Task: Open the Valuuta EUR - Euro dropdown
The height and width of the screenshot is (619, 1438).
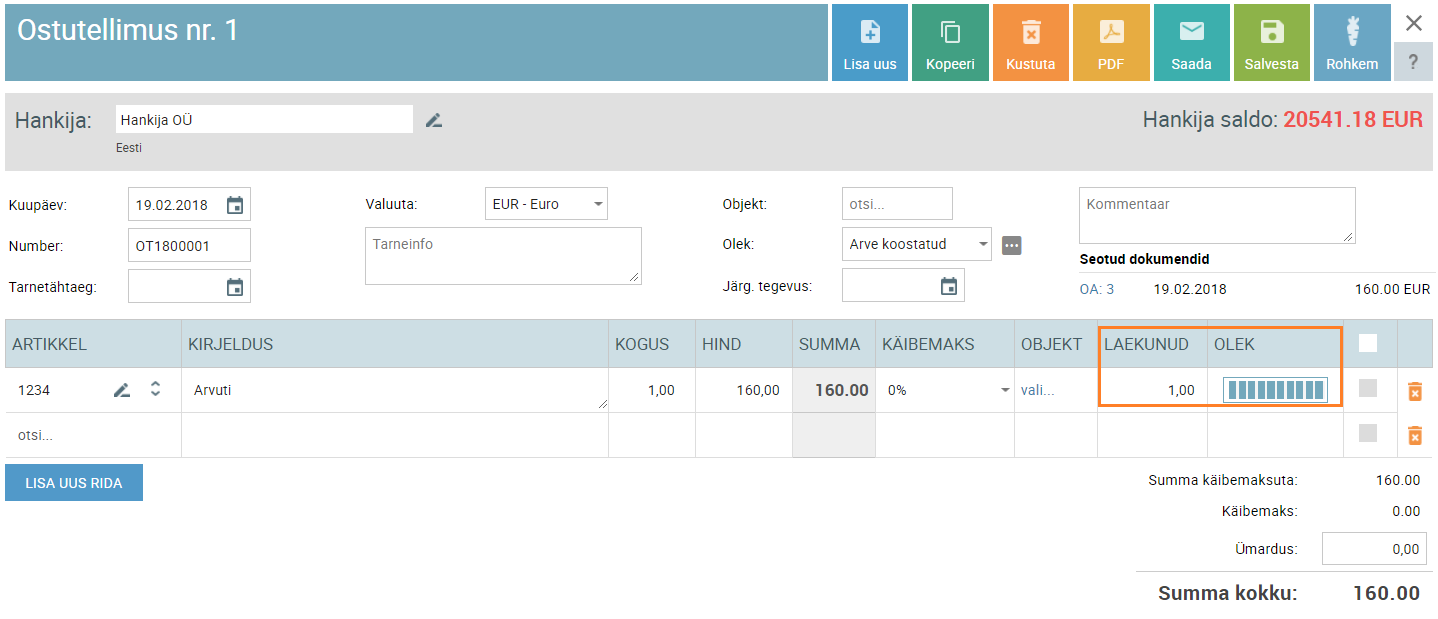Action: point(546,204)
